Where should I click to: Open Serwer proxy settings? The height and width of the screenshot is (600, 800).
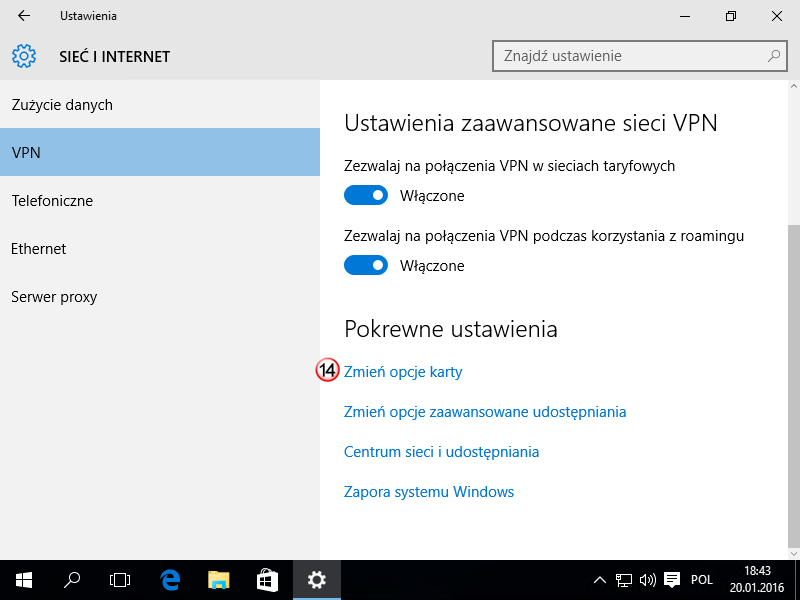point(160,296)
